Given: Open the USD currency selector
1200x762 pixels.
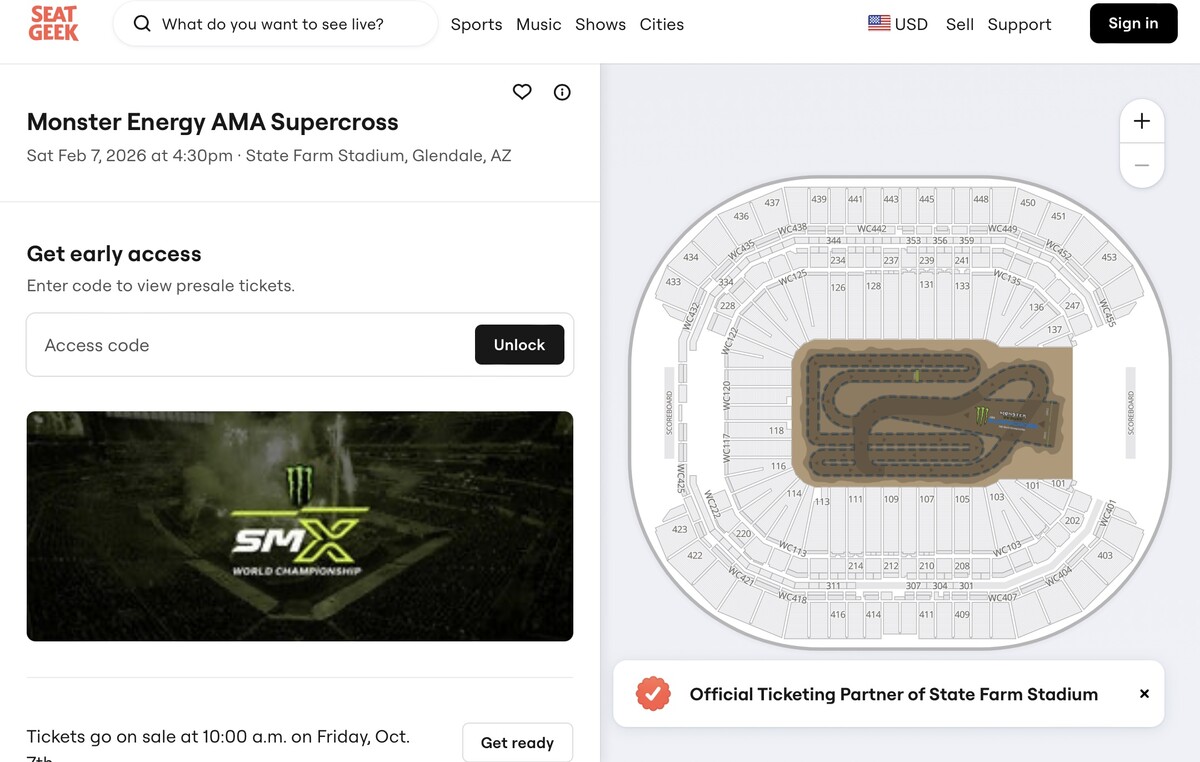Looking at the screenshot, I should (x=898, y=24).
